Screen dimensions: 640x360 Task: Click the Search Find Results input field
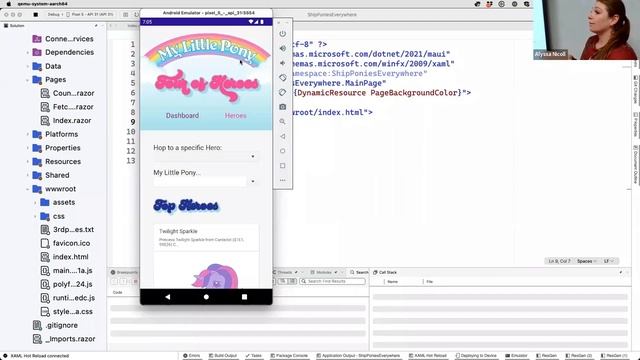tap(332, 281)
